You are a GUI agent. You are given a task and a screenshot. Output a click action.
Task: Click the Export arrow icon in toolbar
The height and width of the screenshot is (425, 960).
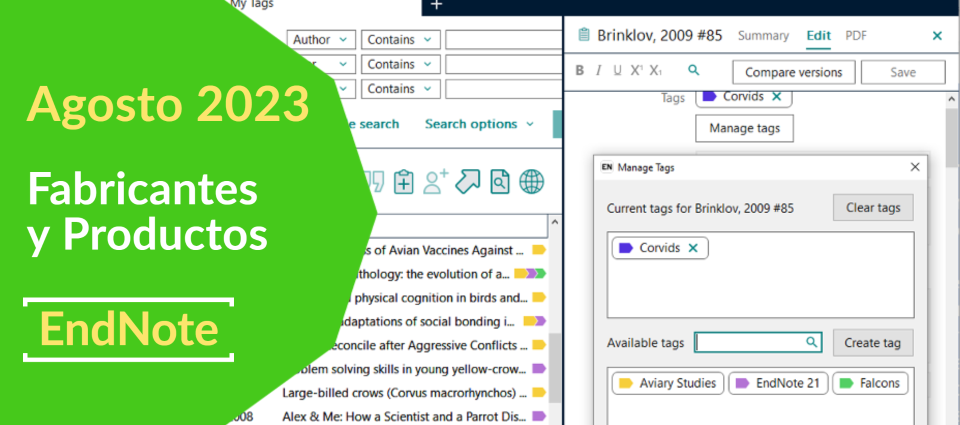point(468,181)
